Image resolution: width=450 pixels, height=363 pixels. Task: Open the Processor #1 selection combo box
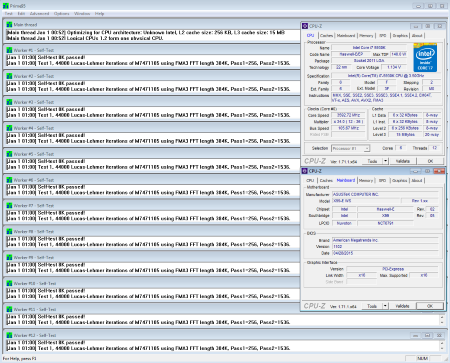coord(350,148)
